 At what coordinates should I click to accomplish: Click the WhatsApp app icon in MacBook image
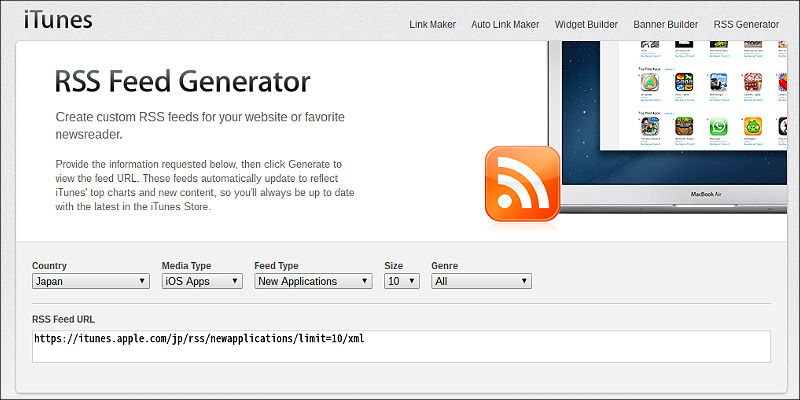click(718, 126)
